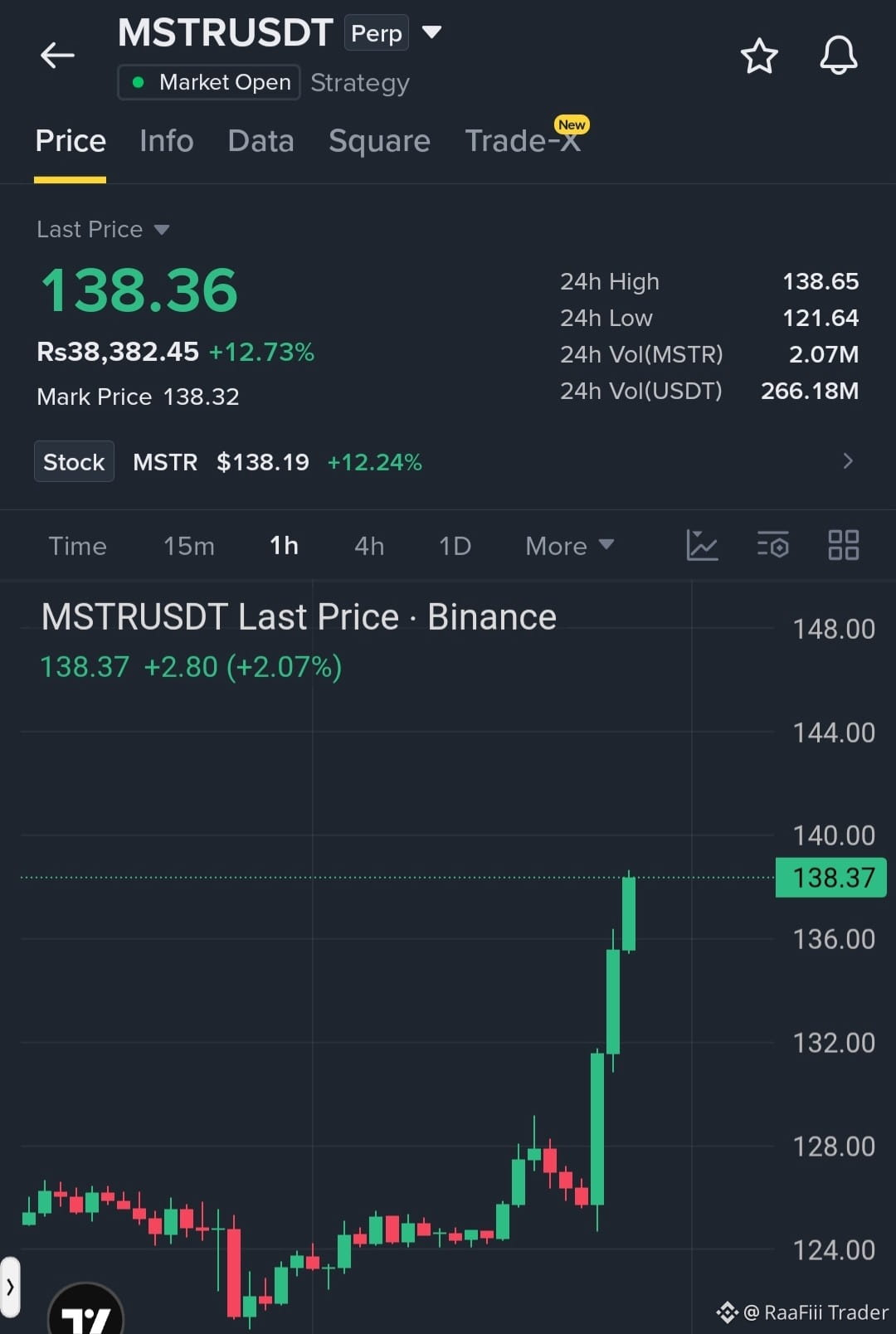896x1334 pixels.
Task: Tap the large 138.36 last price
Action: [x=139, y=290]
